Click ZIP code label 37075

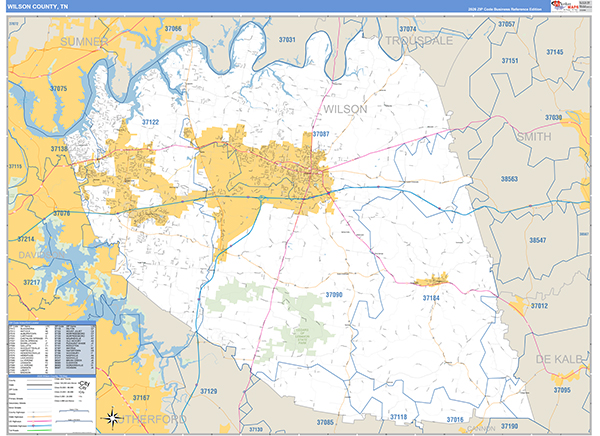pos(58,88)
